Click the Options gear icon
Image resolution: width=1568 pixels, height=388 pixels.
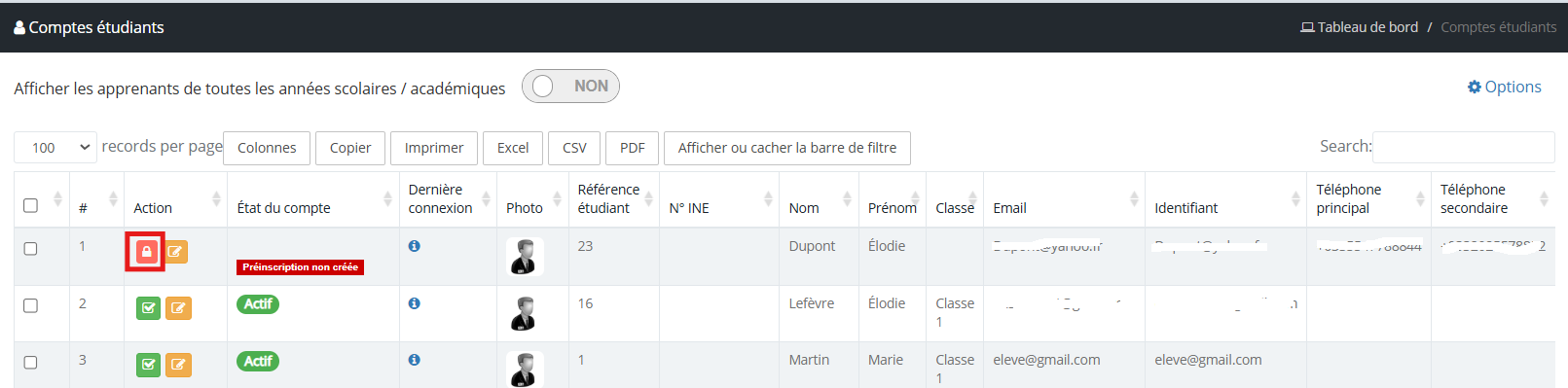1474,87
